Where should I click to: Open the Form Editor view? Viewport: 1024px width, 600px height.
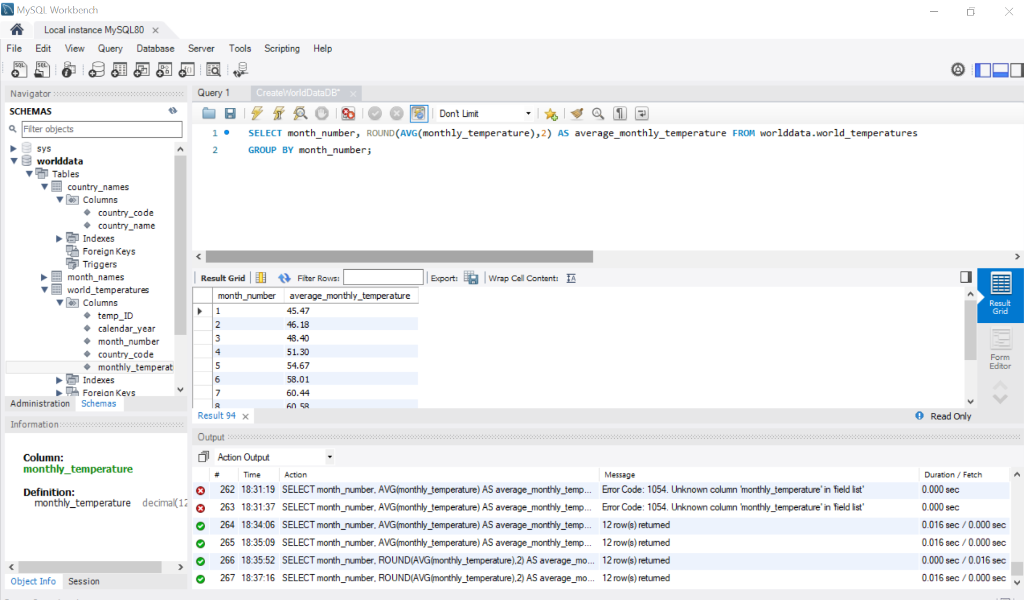click(x=999, y=349)
